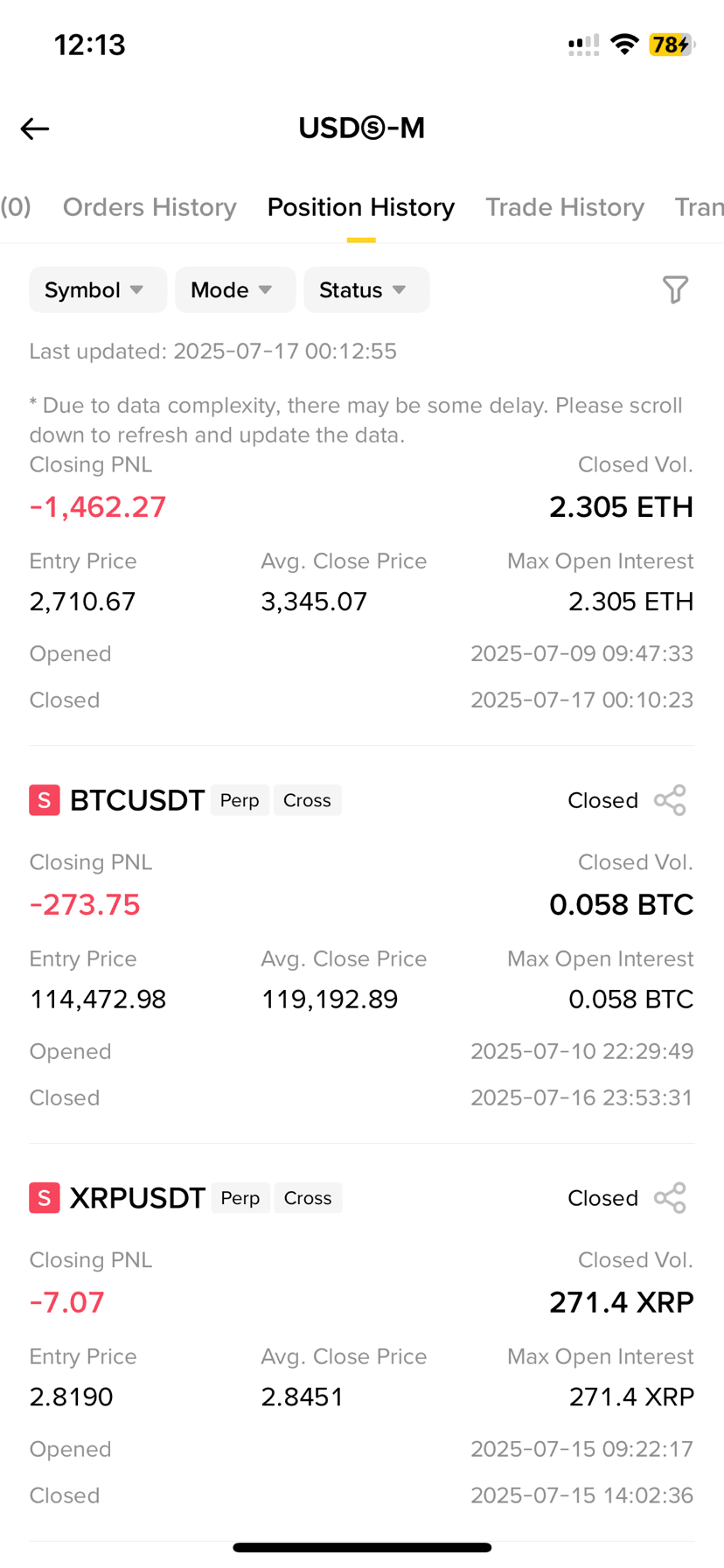The image size is (724, 1568).
Task: Select the Position History tab
Action: pos(361,207)
